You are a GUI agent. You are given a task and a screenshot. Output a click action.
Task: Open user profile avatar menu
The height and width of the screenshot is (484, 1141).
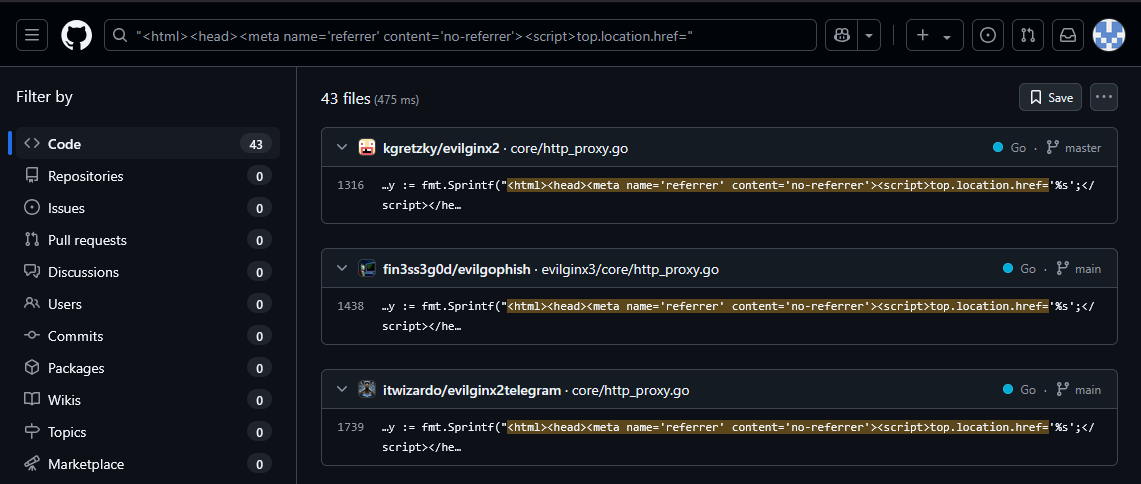click(x=1108, y=35)
